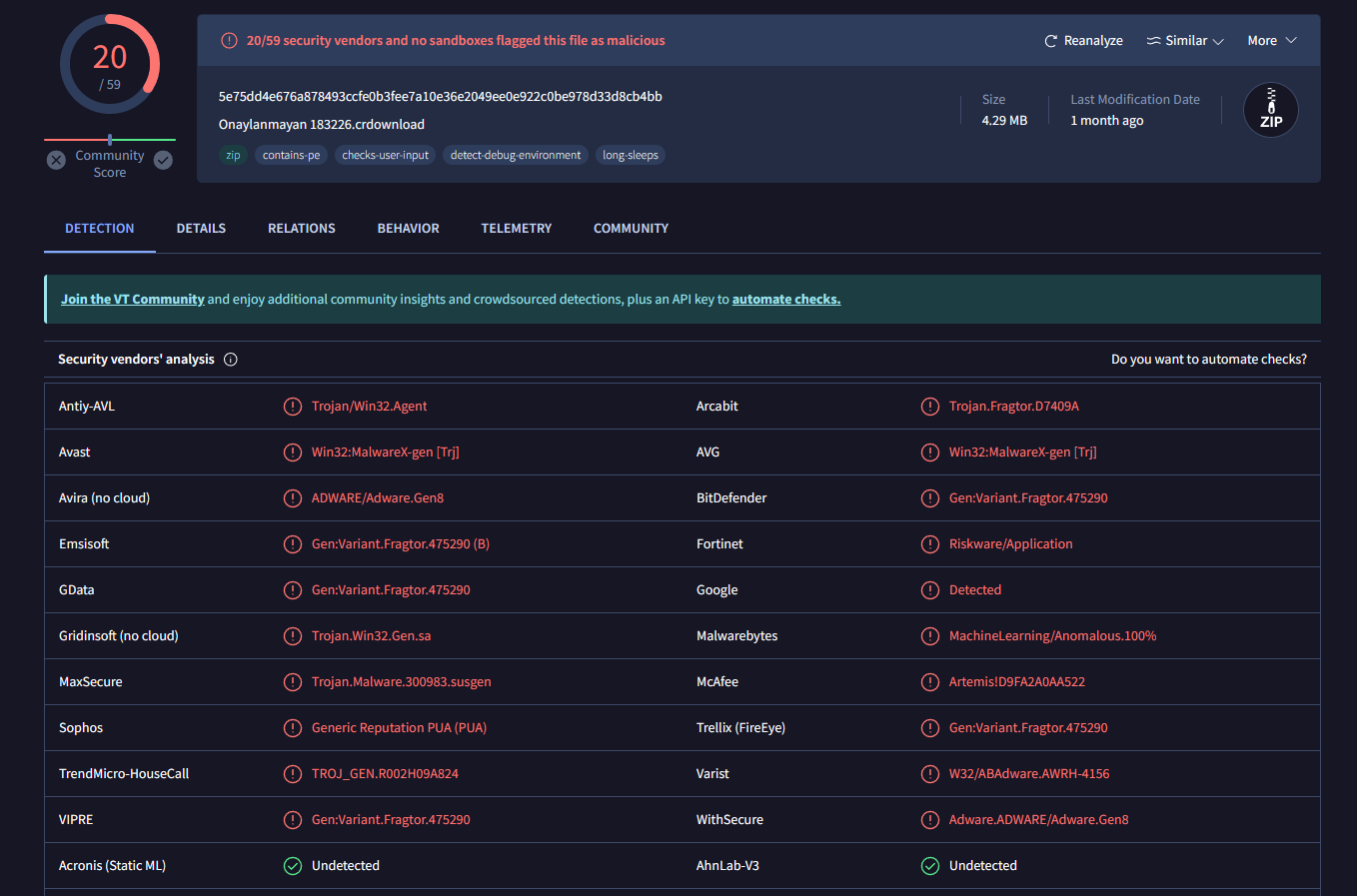1357x896 pixels.
Task: Click the alert icon in Antiy-AVL row
Action: tap(293, 407)
